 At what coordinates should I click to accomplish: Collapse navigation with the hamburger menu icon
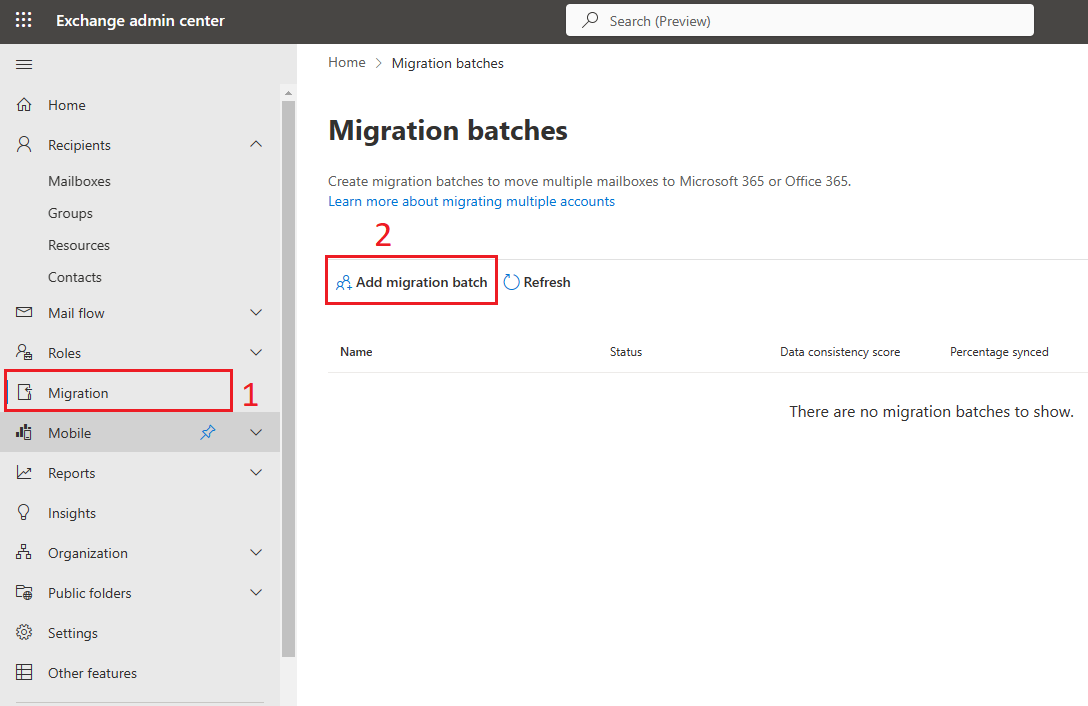coord(24,65)
